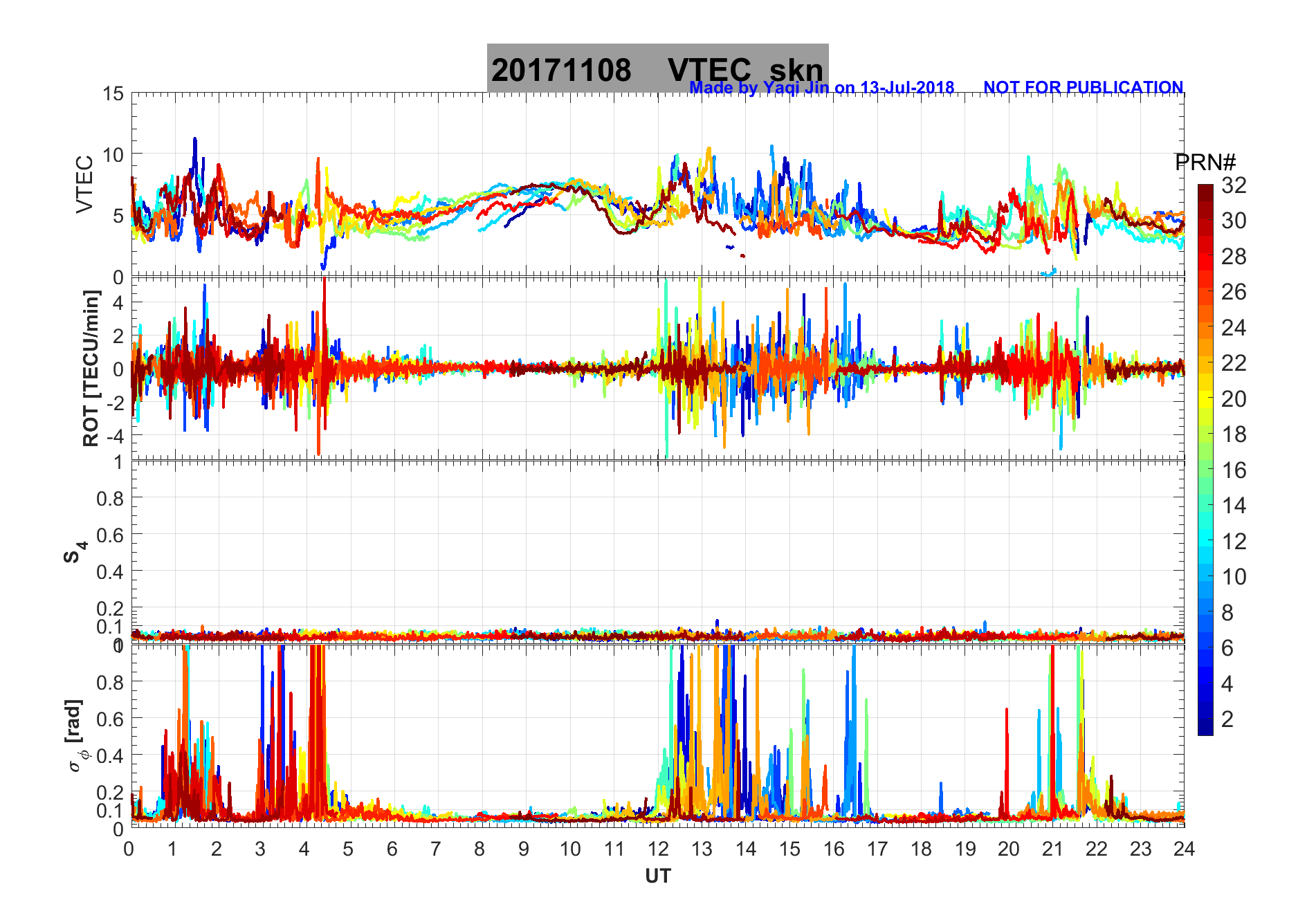This screenshot has height=920, width=1316.
Task: Select the 10 label on the PRN colorbar
Action: click(1234, 577)
